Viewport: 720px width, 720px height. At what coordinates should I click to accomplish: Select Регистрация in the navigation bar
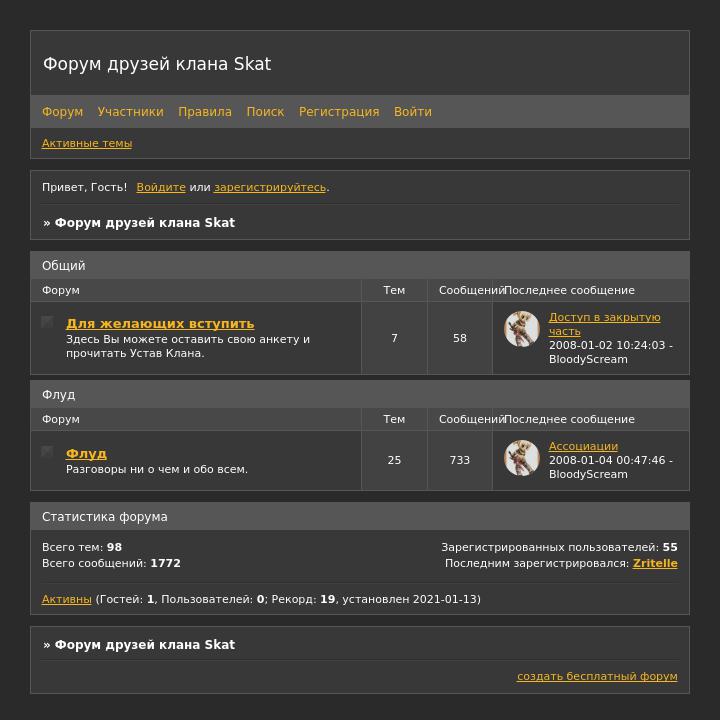[339, 112]
